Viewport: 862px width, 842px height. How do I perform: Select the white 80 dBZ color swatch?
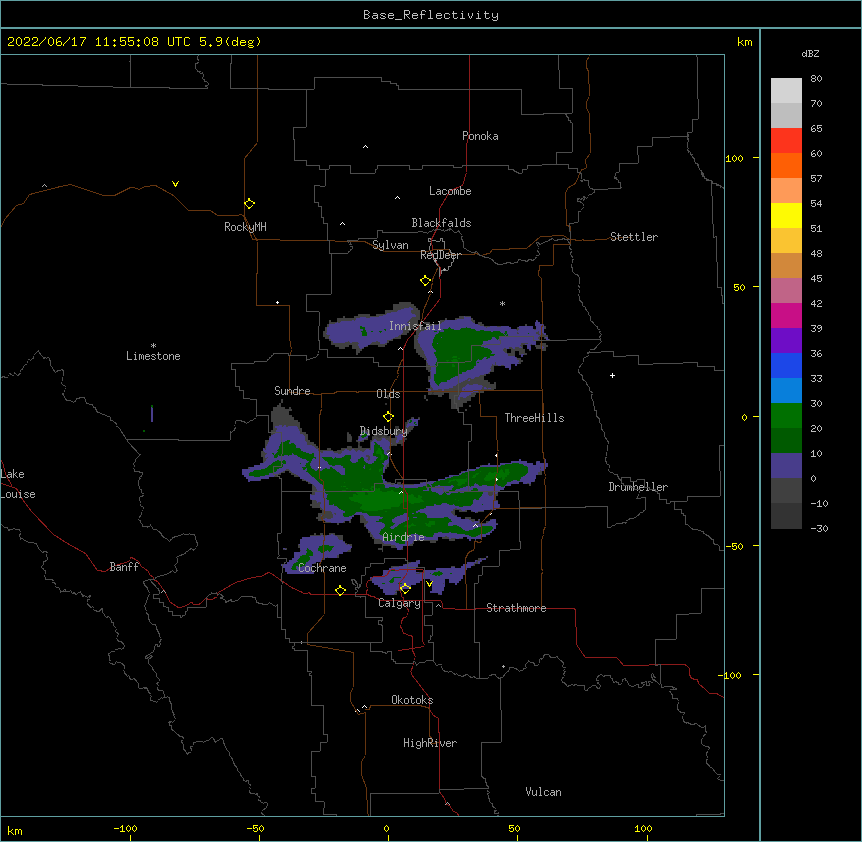786,91
